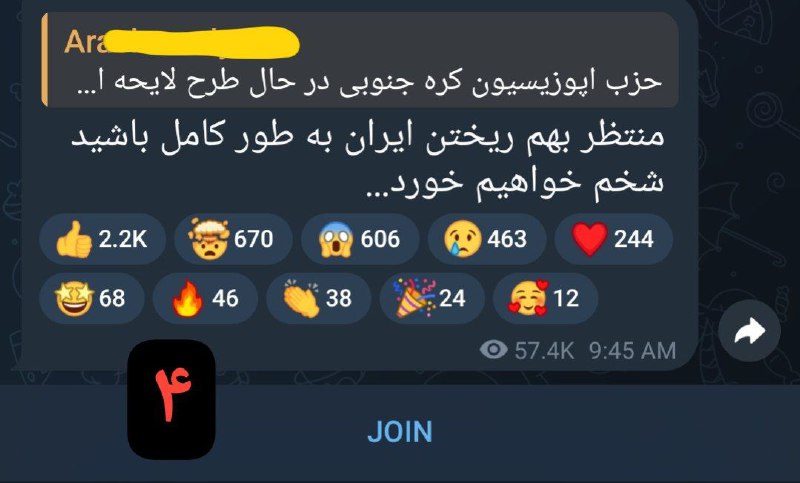Select the clapping hands reaction with 38
The height and width of the screenshot is (483, 800).
(318, 298)
